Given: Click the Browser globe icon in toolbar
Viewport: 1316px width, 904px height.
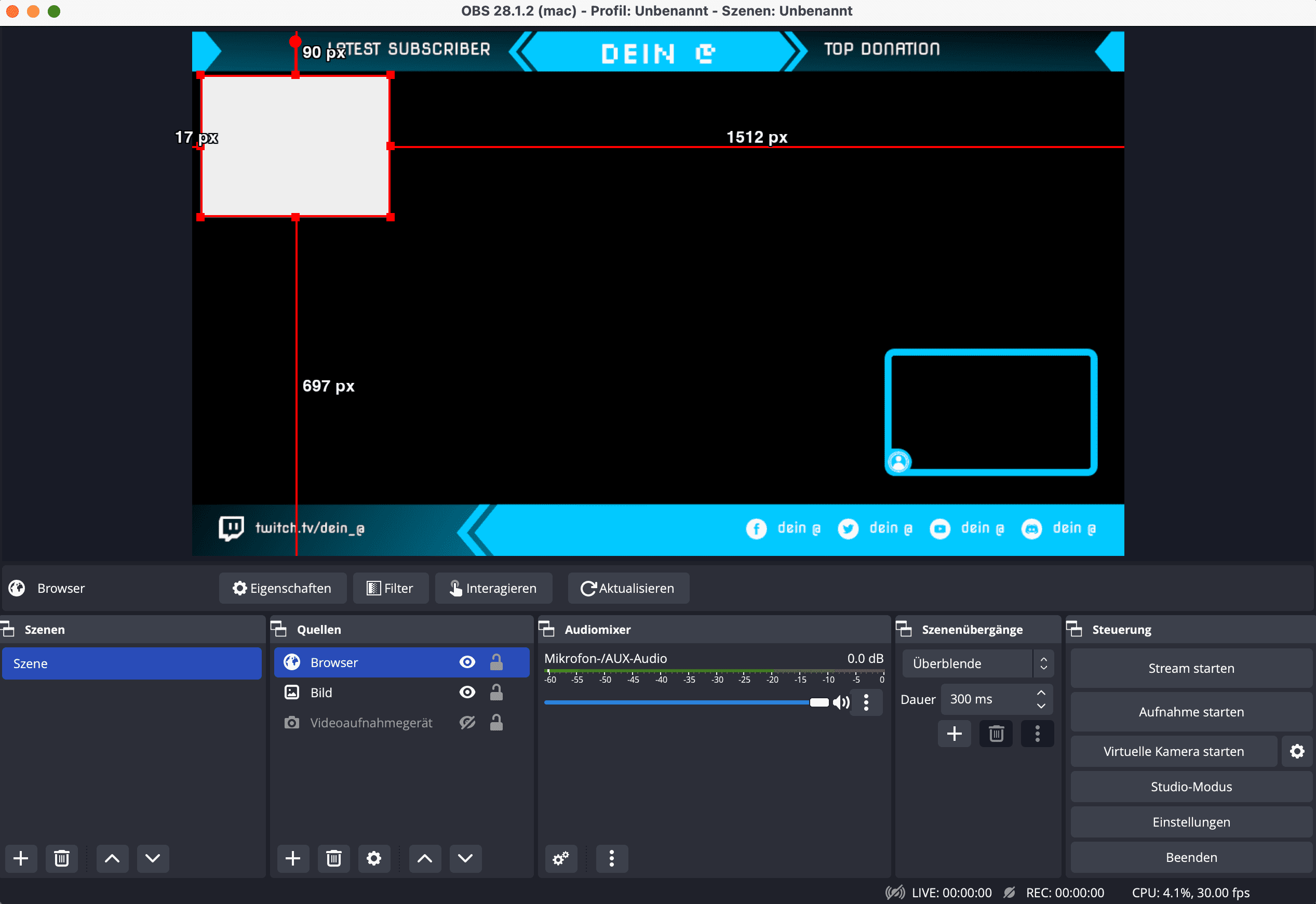Looking at the screenshot, I should 17,588.
